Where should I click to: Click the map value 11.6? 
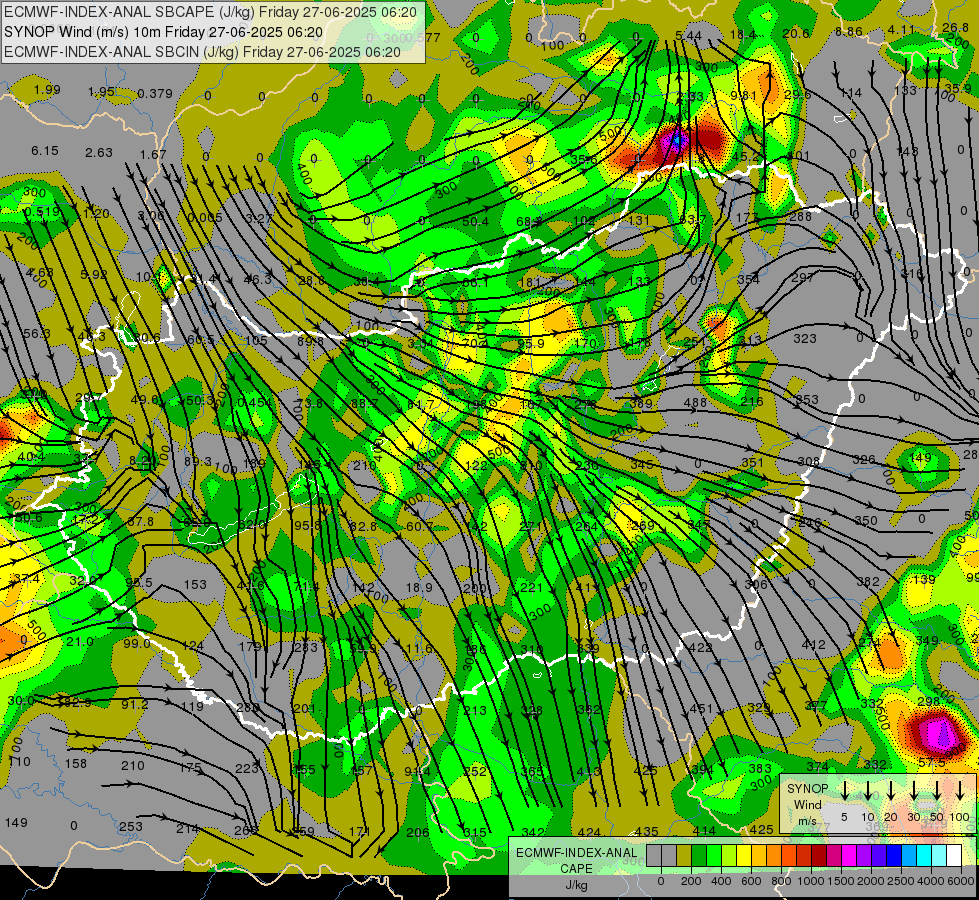[x=418, y=649]
